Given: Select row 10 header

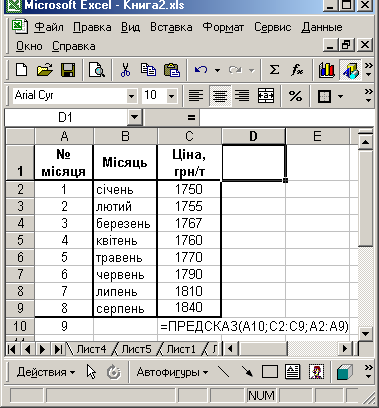Looking at the screenshot, I should click(20, 326).
